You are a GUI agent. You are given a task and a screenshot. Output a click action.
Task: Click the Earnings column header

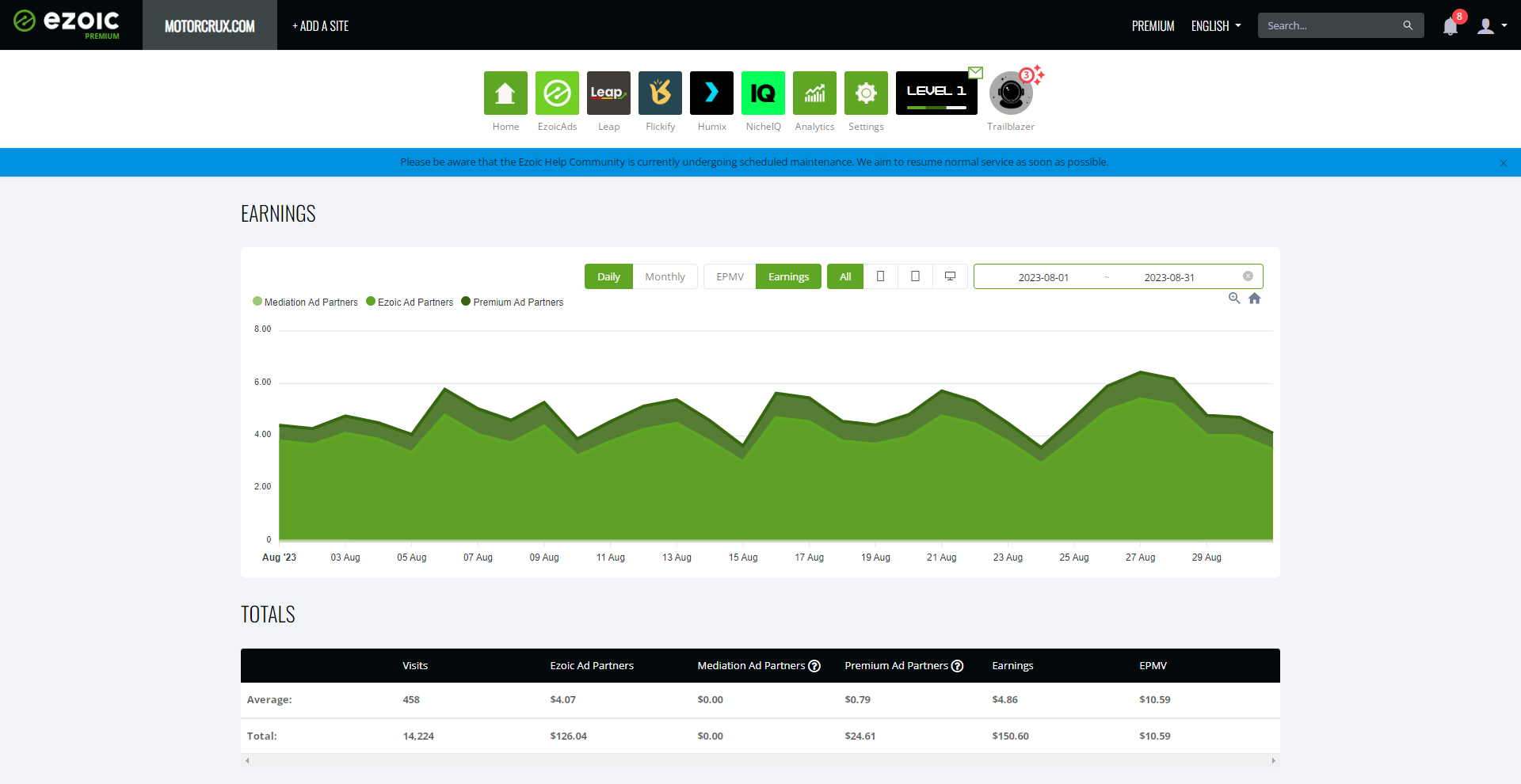click(x=1012, y=666)
